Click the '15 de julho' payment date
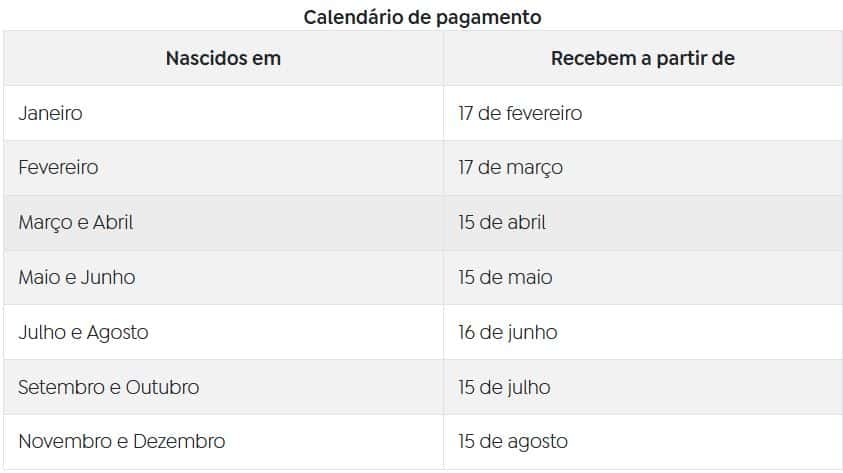 (x=504, y=387)
